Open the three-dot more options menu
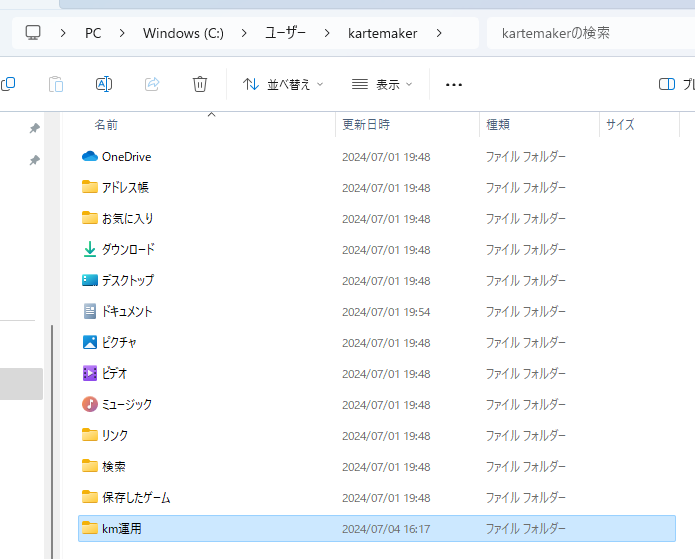The width and height of the screenshot is (695, 559). [454, 84]
